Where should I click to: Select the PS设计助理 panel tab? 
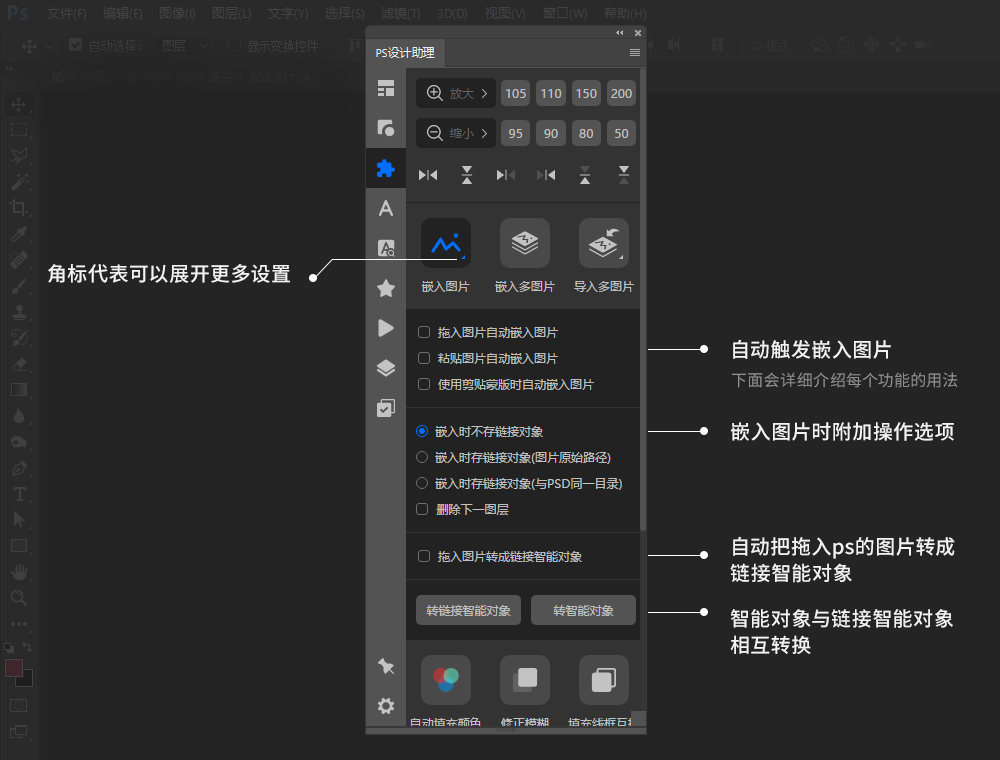[x=405, y=53]
